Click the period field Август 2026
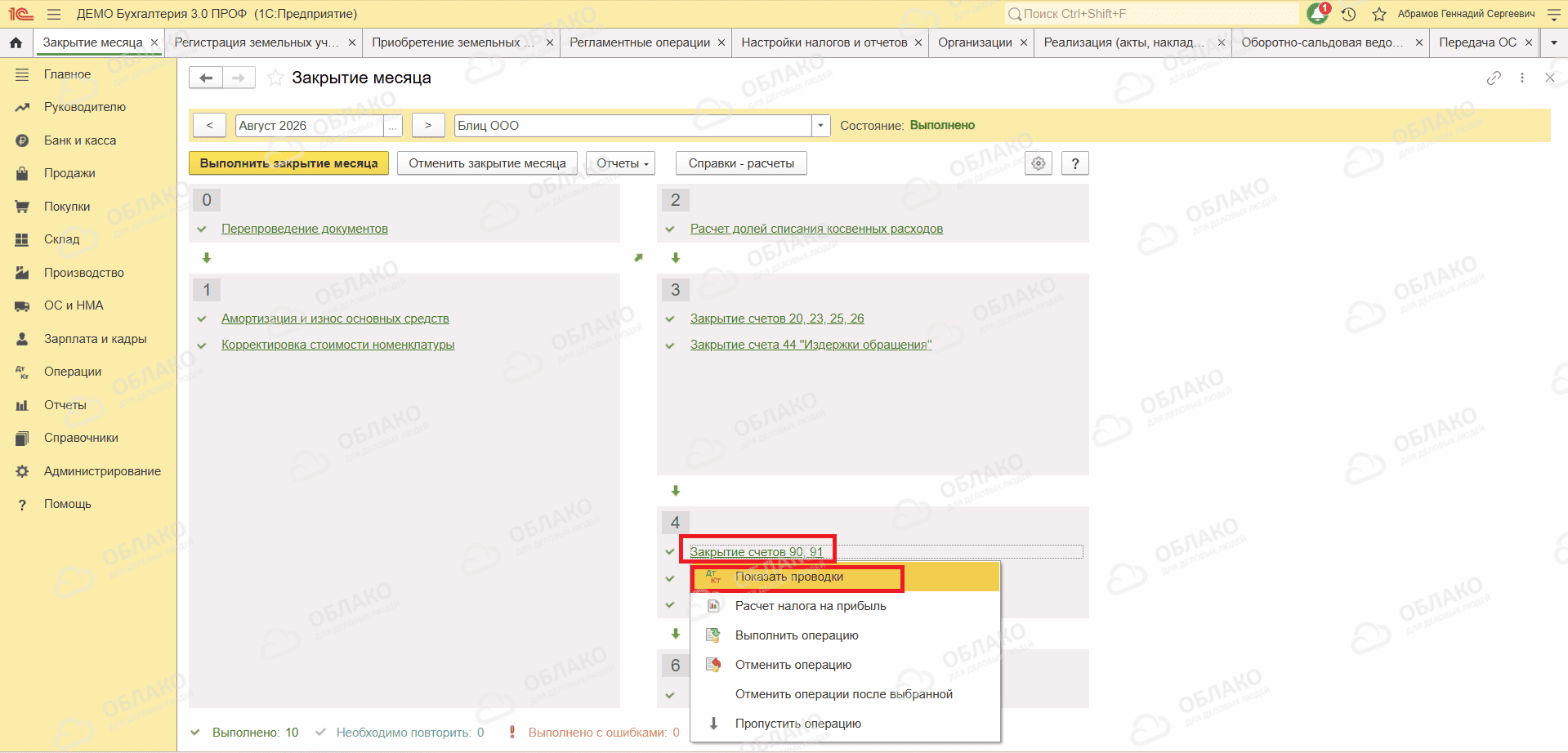The image size is (1568, 753). coord(310,126)
